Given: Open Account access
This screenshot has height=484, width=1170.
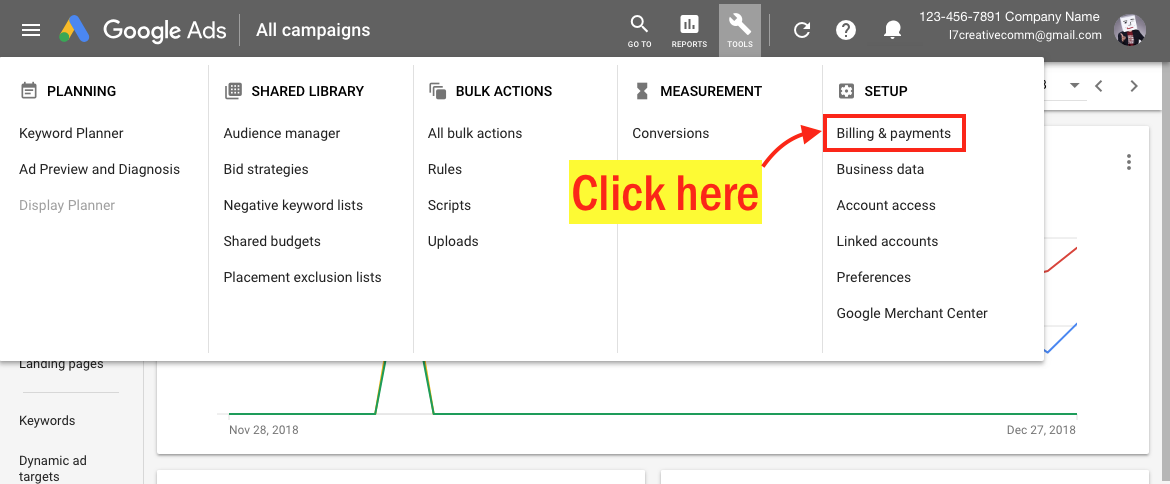Looking at the screenshot, I should coord(886,205).
